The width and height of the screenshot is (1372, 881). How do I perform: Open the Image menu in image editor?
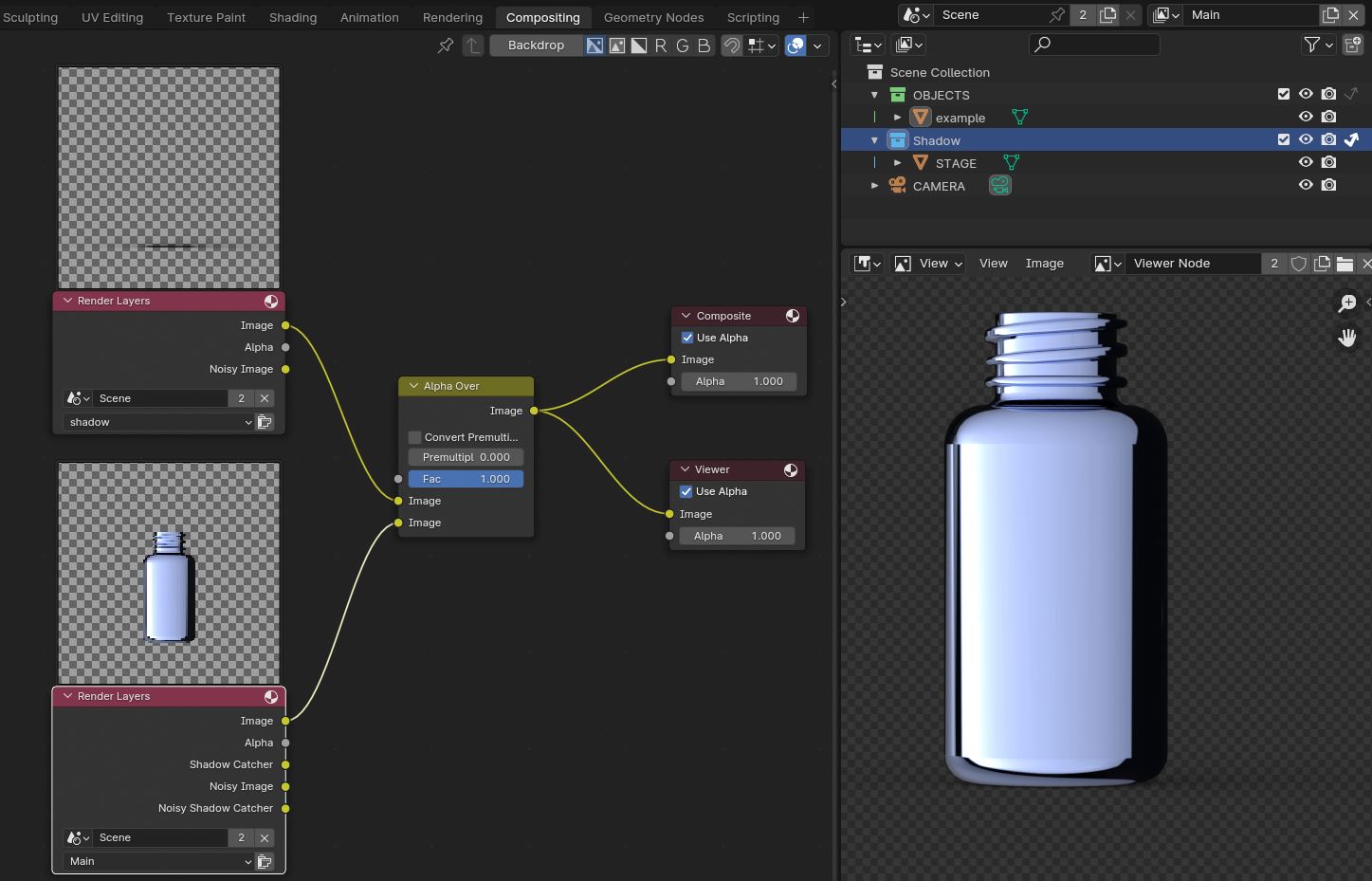1044,264
